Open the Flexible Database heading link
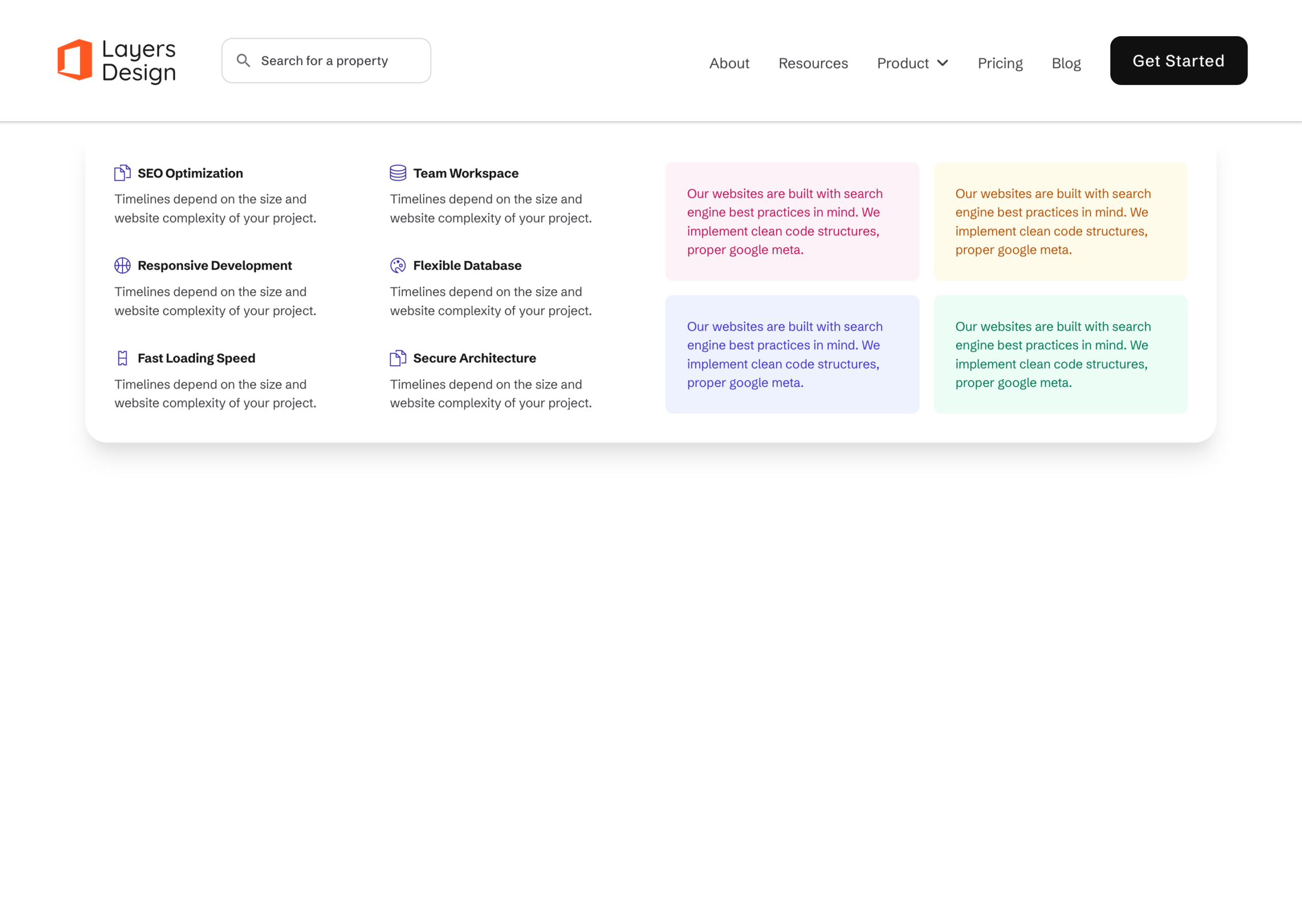The image size is (1302, 924). pyautogui.click(x=466, y=265)
